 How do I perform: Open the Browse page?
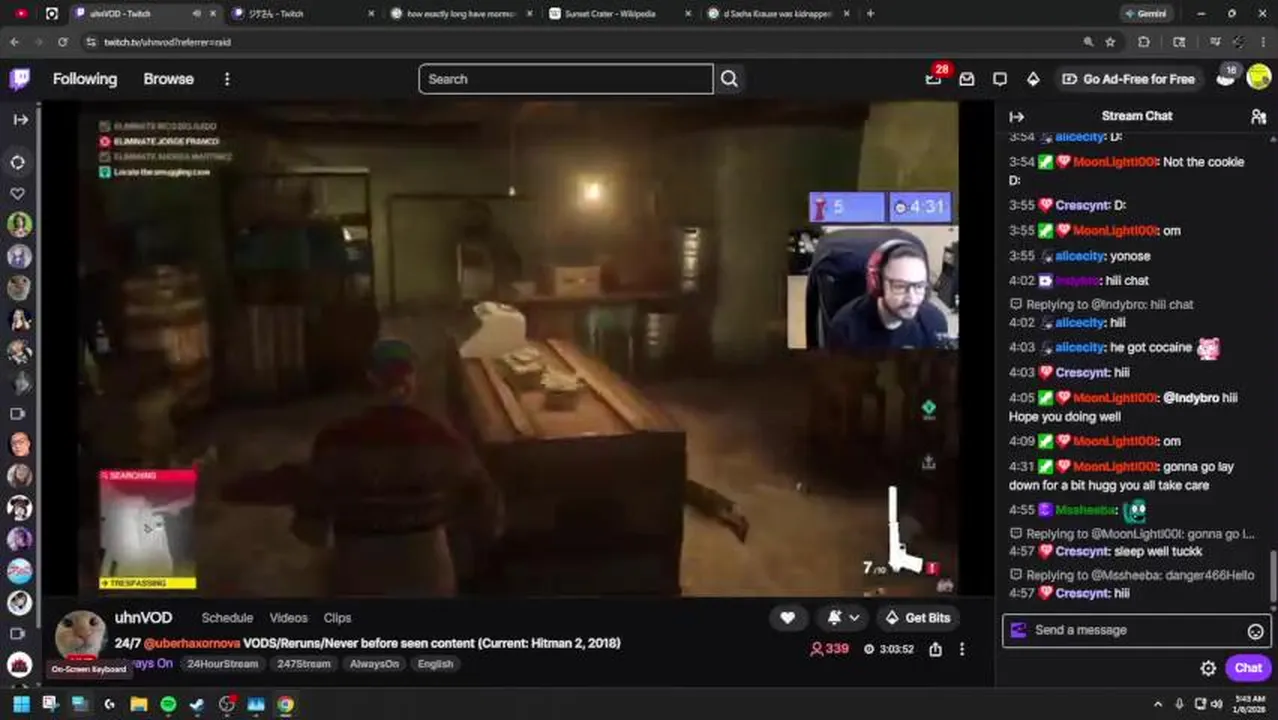tap(168, 79)
